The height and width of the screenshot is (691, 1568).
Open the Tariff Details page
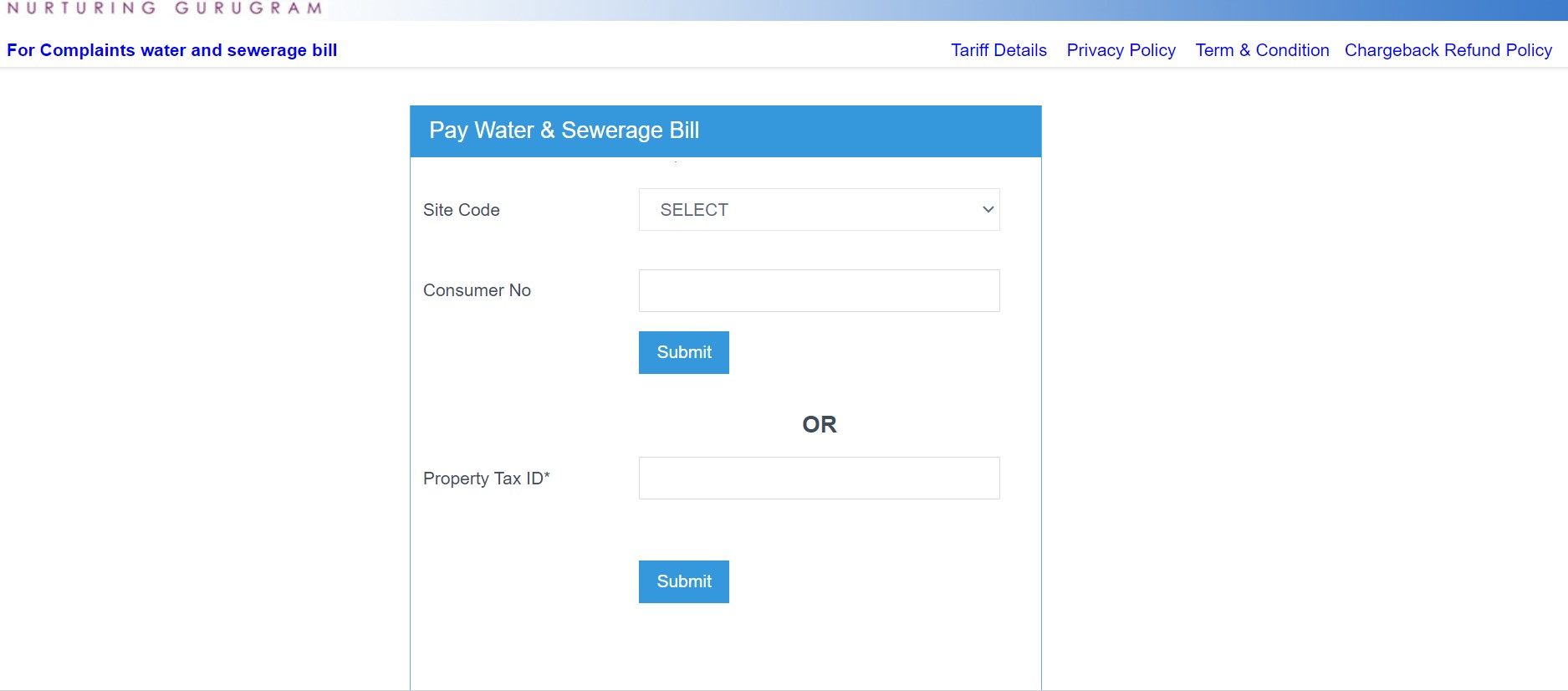[x=999, y=50]
